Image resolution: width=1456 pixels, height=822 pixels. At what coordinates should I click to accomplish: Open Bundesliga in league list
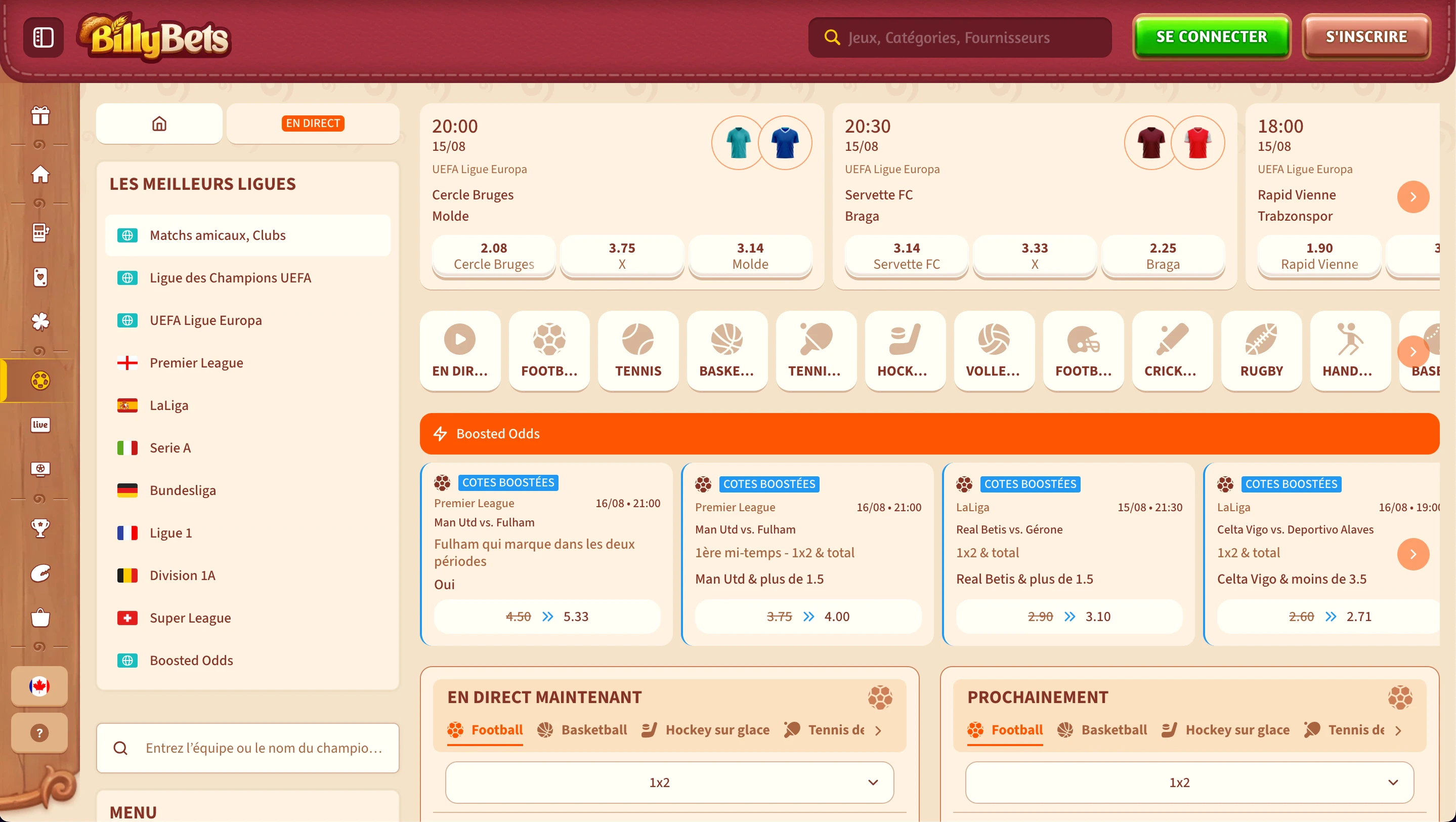click(247, 490)
